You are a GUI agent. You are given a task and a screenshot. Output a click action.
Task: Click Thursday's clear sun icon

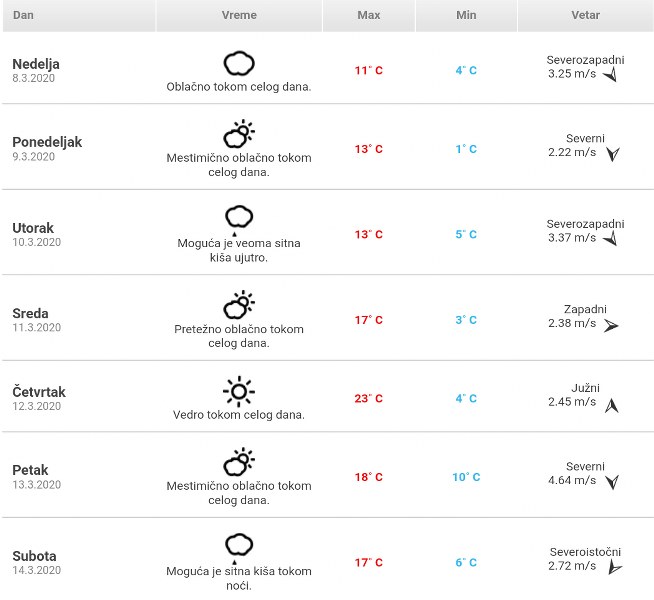pos(238,390)
